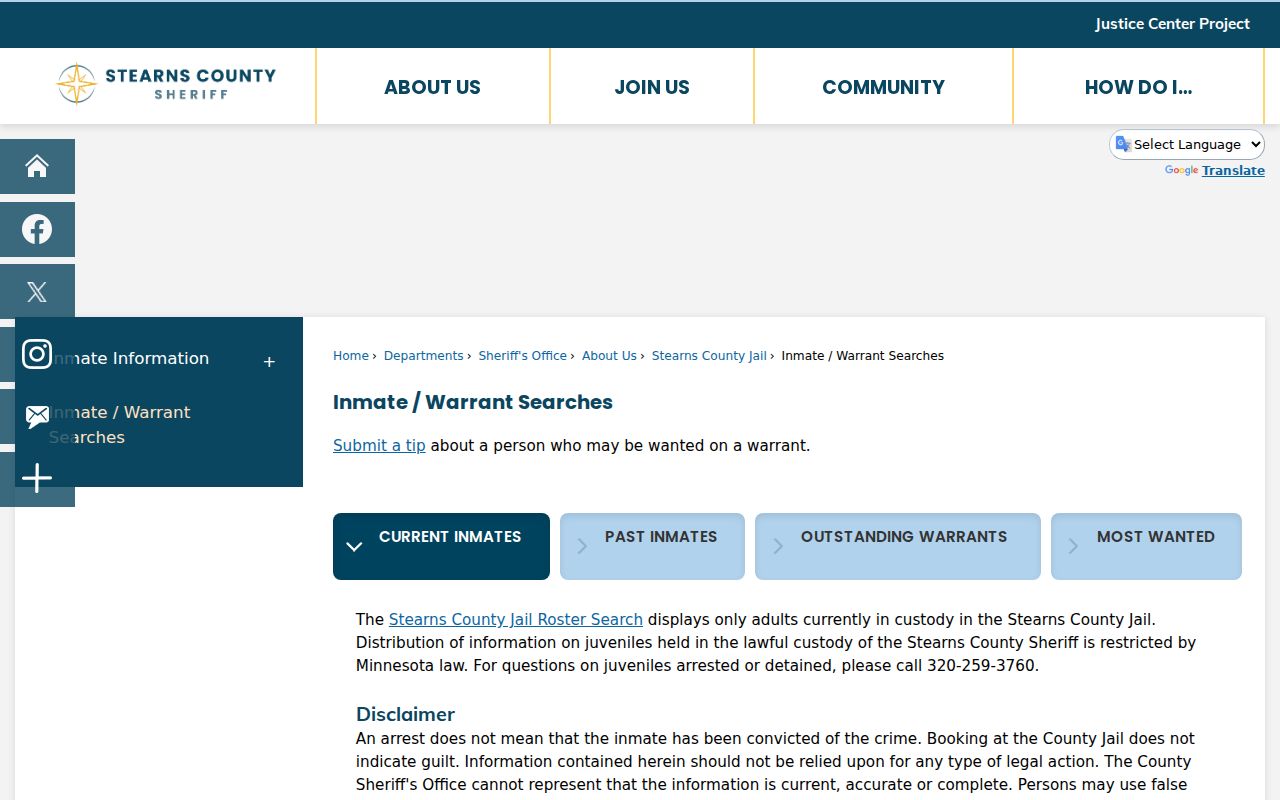The height and width of the screenshot is (800, 1280).
Task: Open the How Do I... menu
Action: (1138, 87)
